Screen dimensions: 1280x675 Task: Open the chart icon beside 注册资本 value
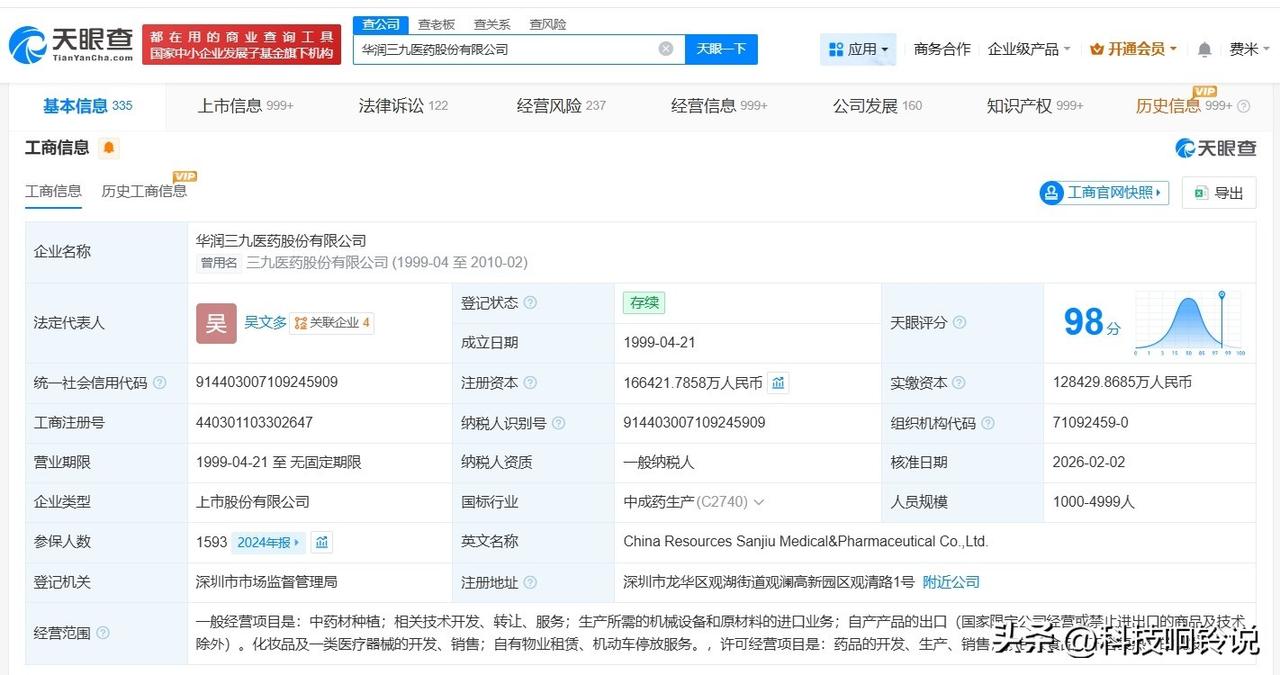778,382
